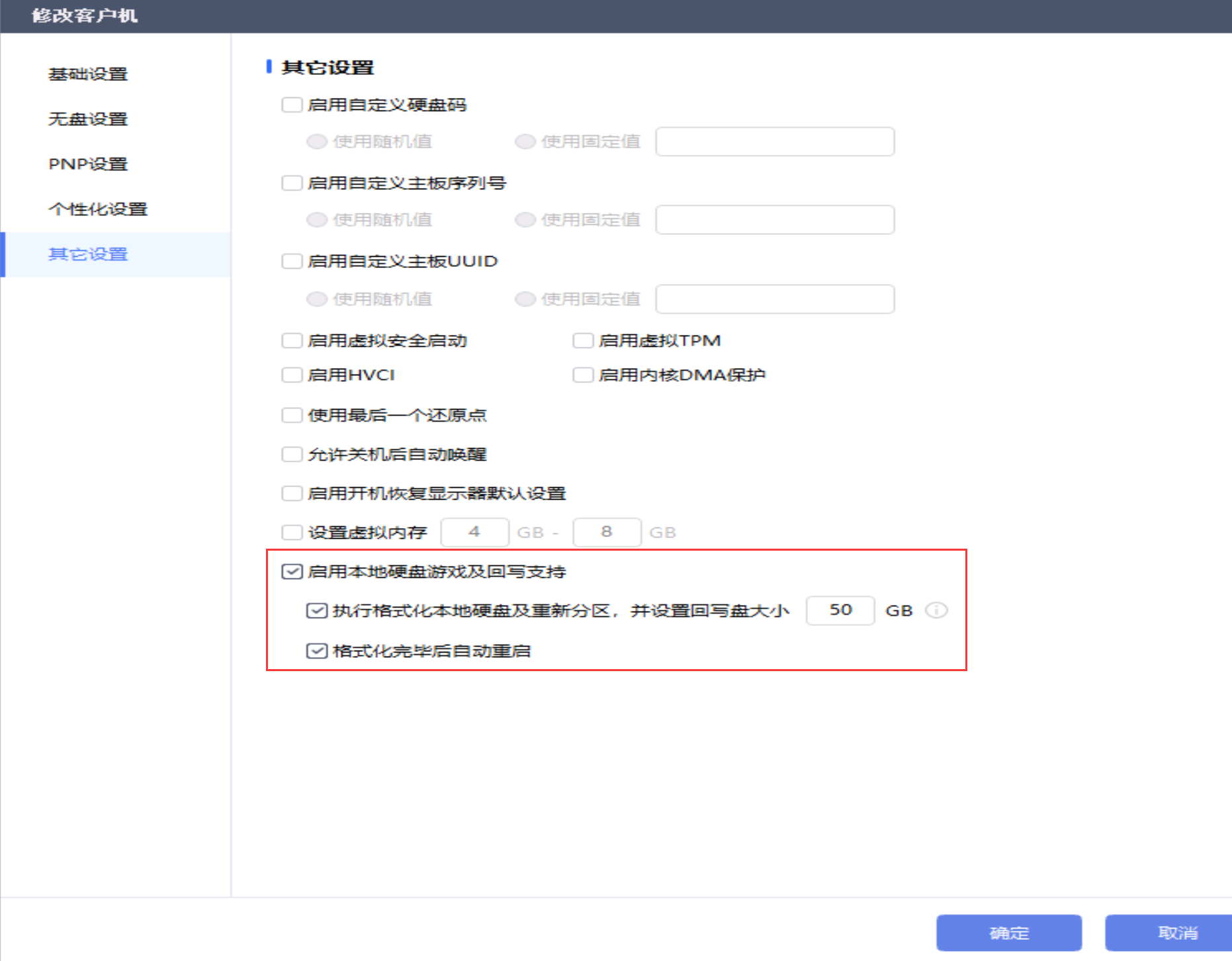Check the 设置虚拟内存 option
The height and width of the screenshot is (961, 1232).
pyautogui.click(x=291, y=531)
